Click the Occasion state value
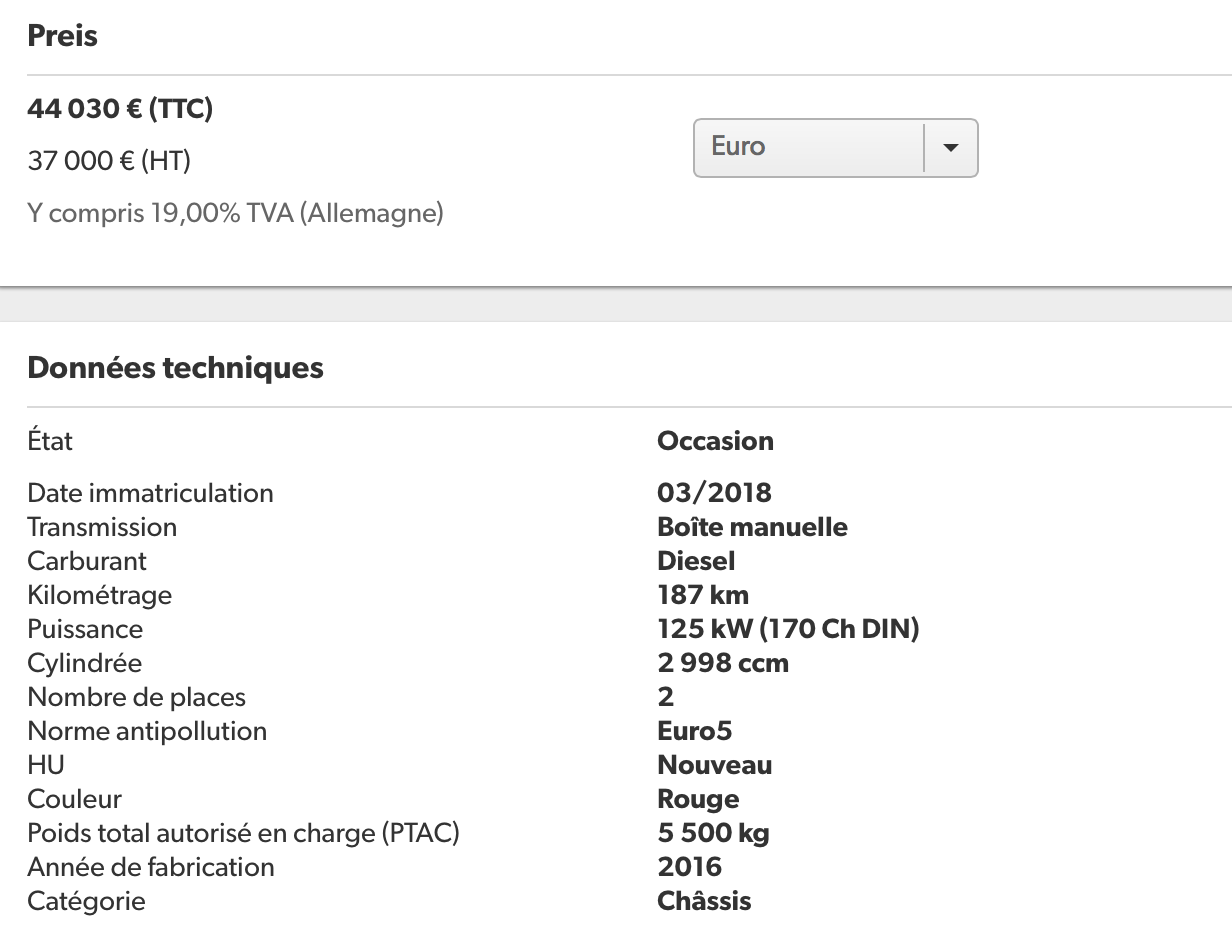The image size is (1232, 948). pos(715,441)
